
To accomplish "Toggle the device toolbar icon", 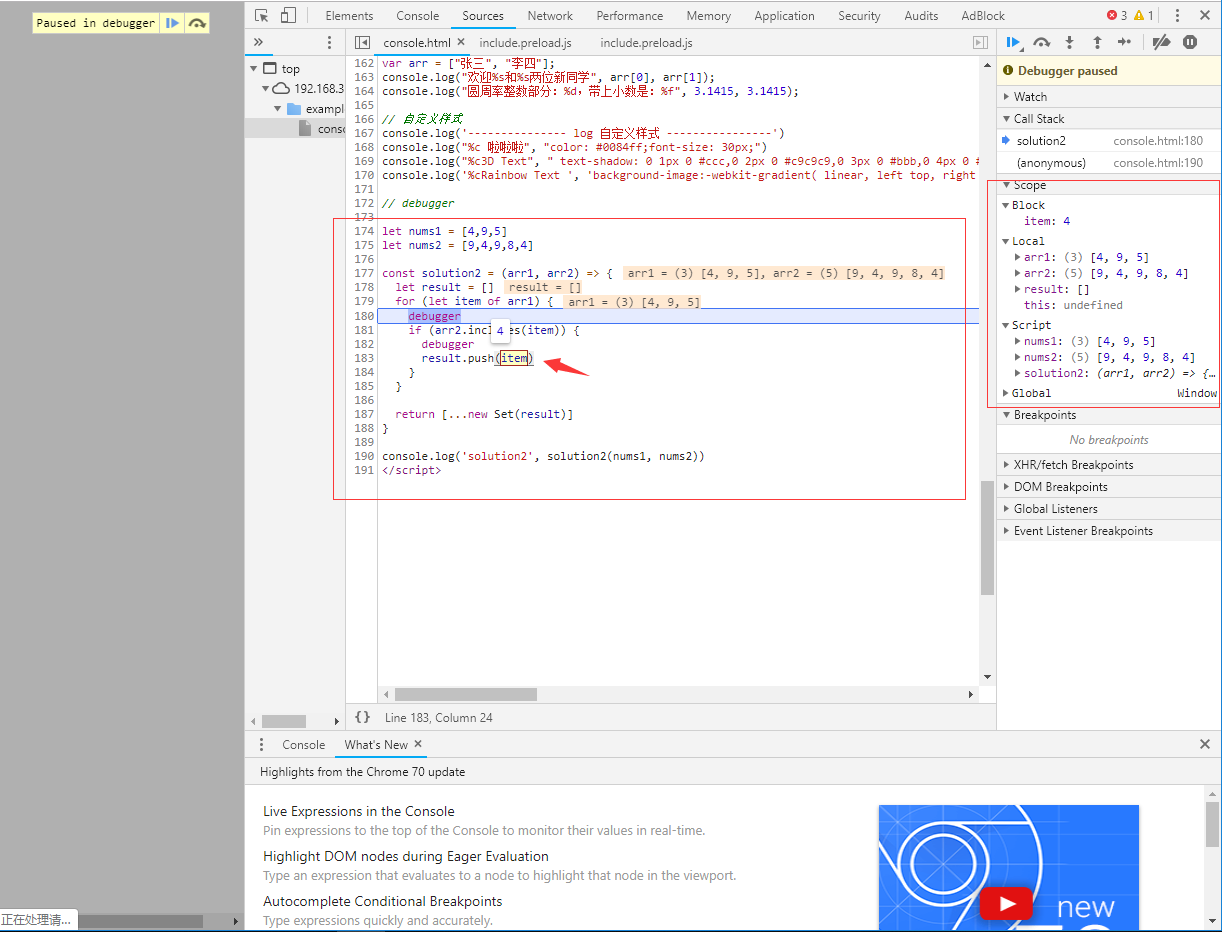I will [288, 15].
